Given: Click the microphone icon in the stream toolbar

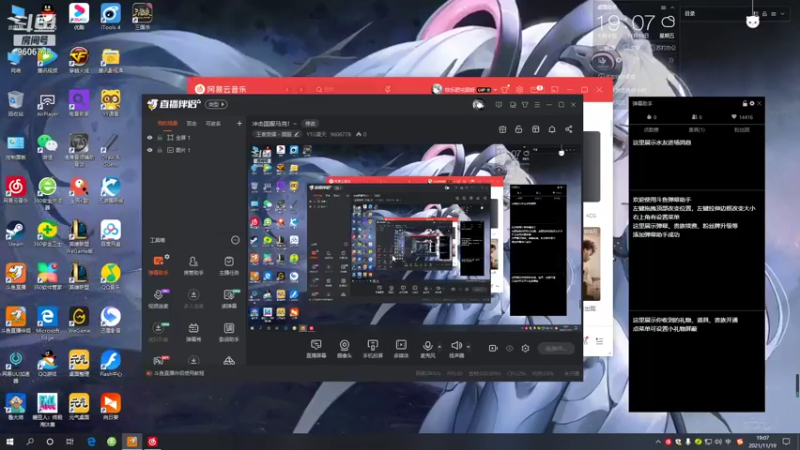Looking at the screenshot, I should click(428, 346).
